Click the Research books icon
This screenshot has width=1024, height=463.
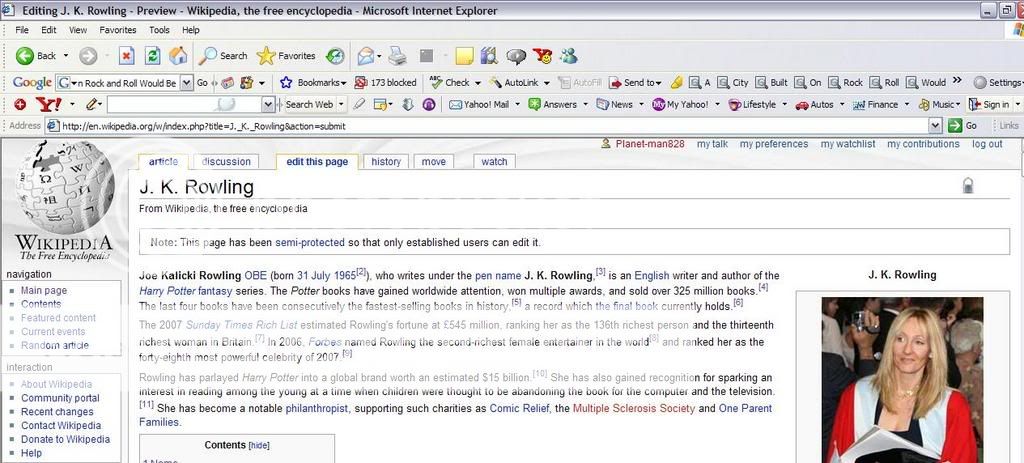488,56
